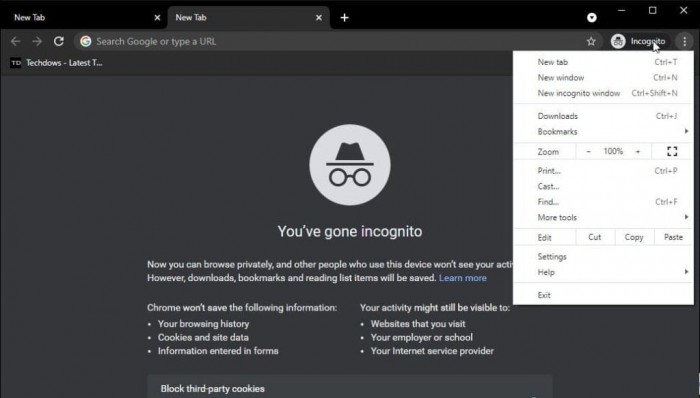Click the text Your browsing history
Screen dimensions: 700x398
[x=203, y=324]
